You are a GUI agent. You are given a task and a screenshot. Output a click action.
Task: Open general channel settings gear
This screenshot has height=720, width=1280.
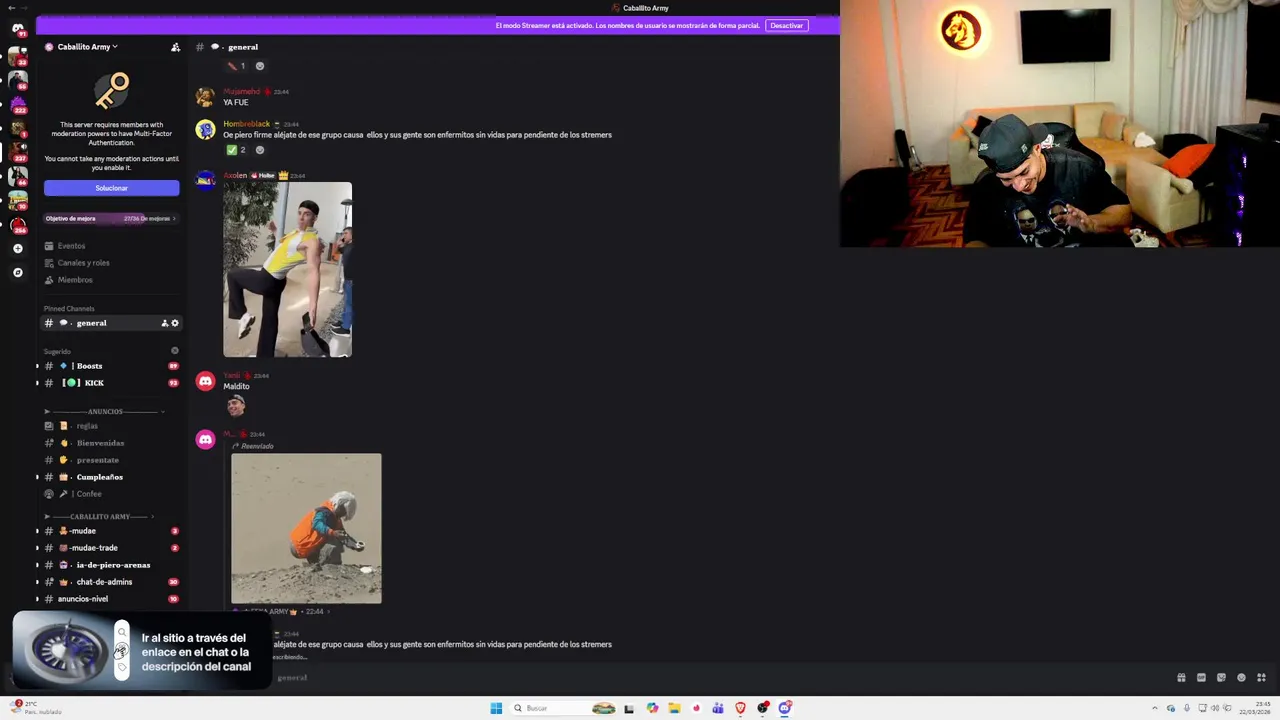[175, 323]
